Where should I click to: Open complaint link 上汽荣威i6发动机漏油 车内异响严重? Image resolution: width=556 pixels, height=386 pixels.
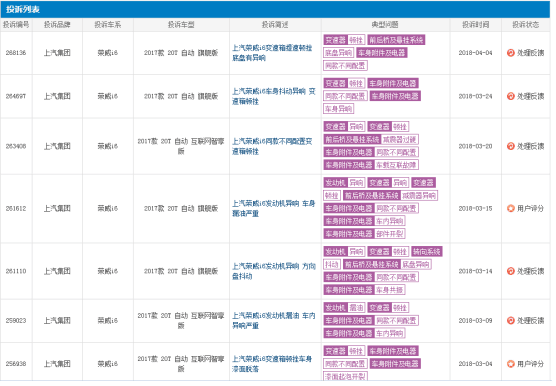pyautogui.click(x=273, y=320)
